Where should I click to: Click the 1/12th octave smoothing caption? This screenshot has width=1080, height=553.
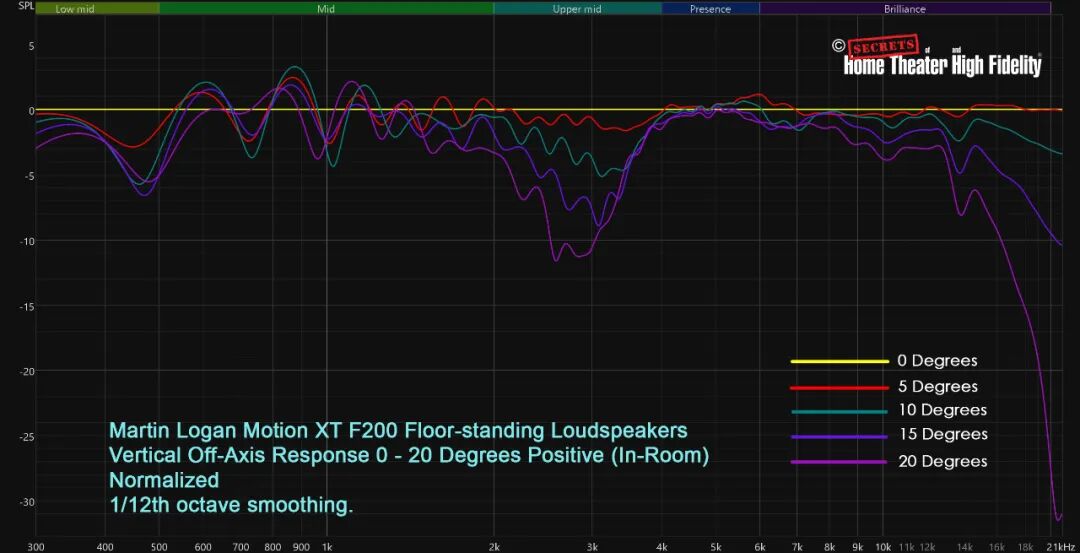click(231, 505)
